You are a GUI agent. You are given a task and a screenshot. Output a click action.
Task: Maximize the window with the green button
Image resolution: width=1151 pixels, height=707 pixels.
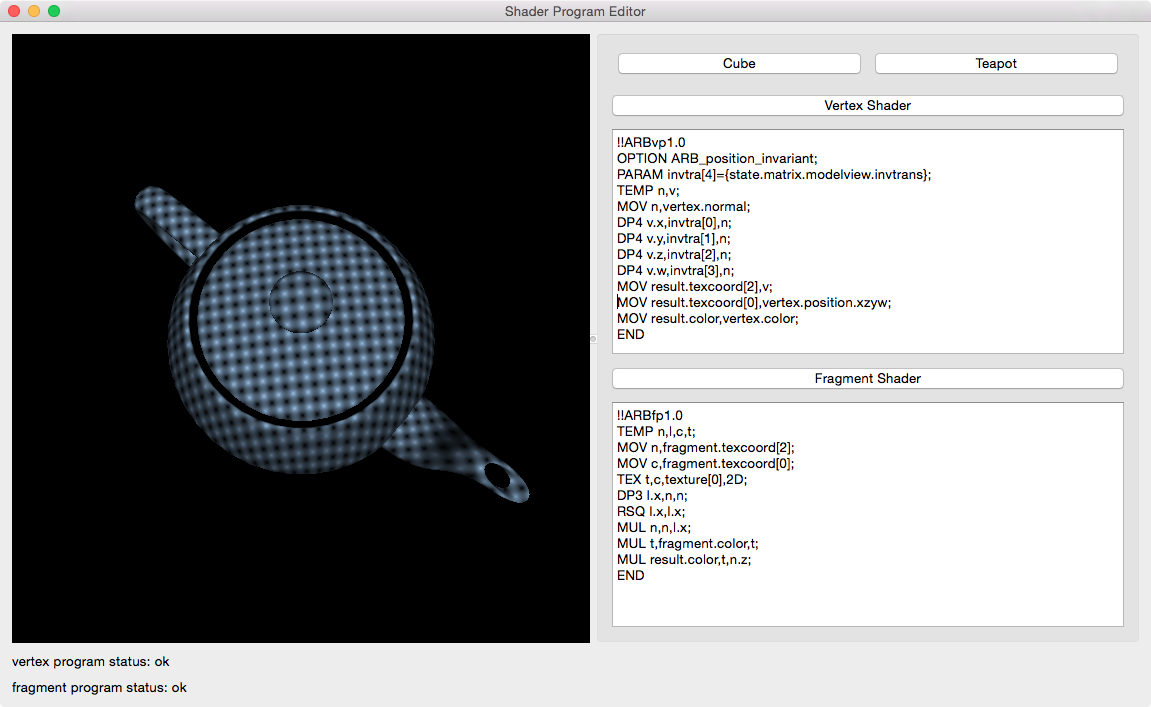54,11
